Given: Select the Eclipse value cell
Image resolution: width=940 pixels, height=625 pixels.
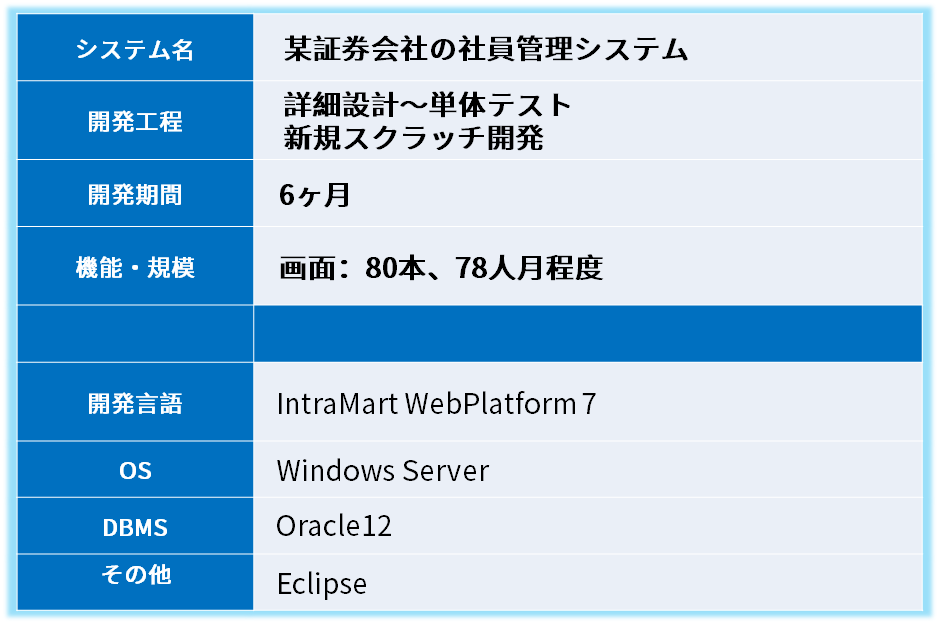Looking at the screenshot, I should point(321,583).
